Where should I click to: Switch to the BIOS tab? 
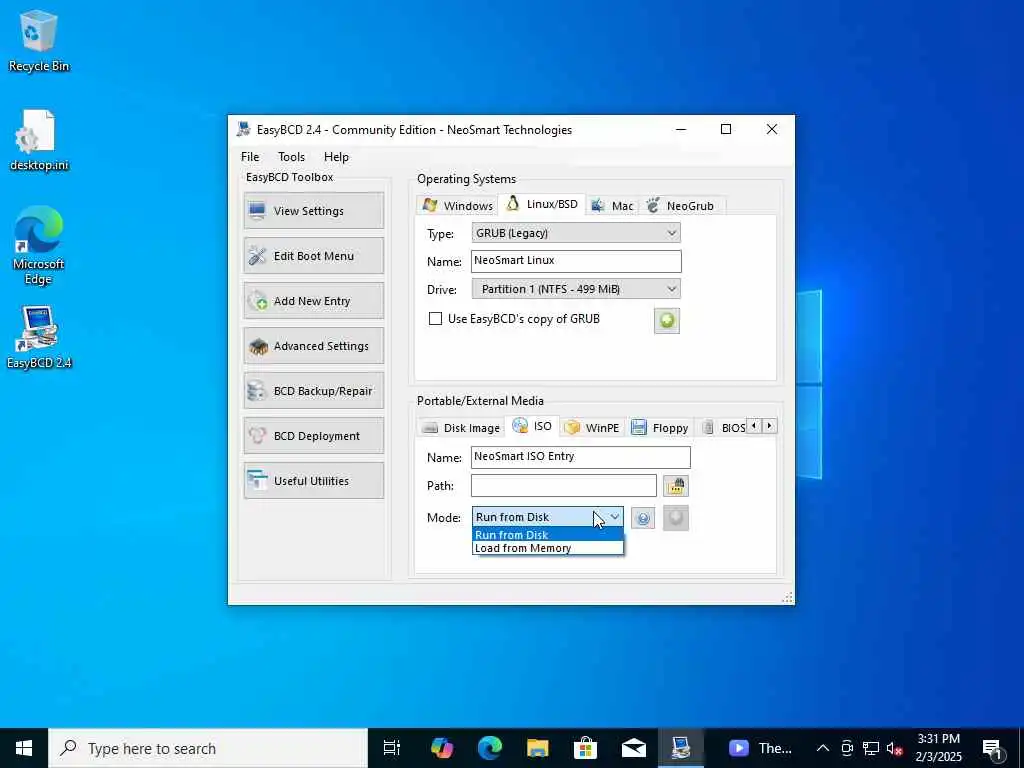[x=722, y=428]
